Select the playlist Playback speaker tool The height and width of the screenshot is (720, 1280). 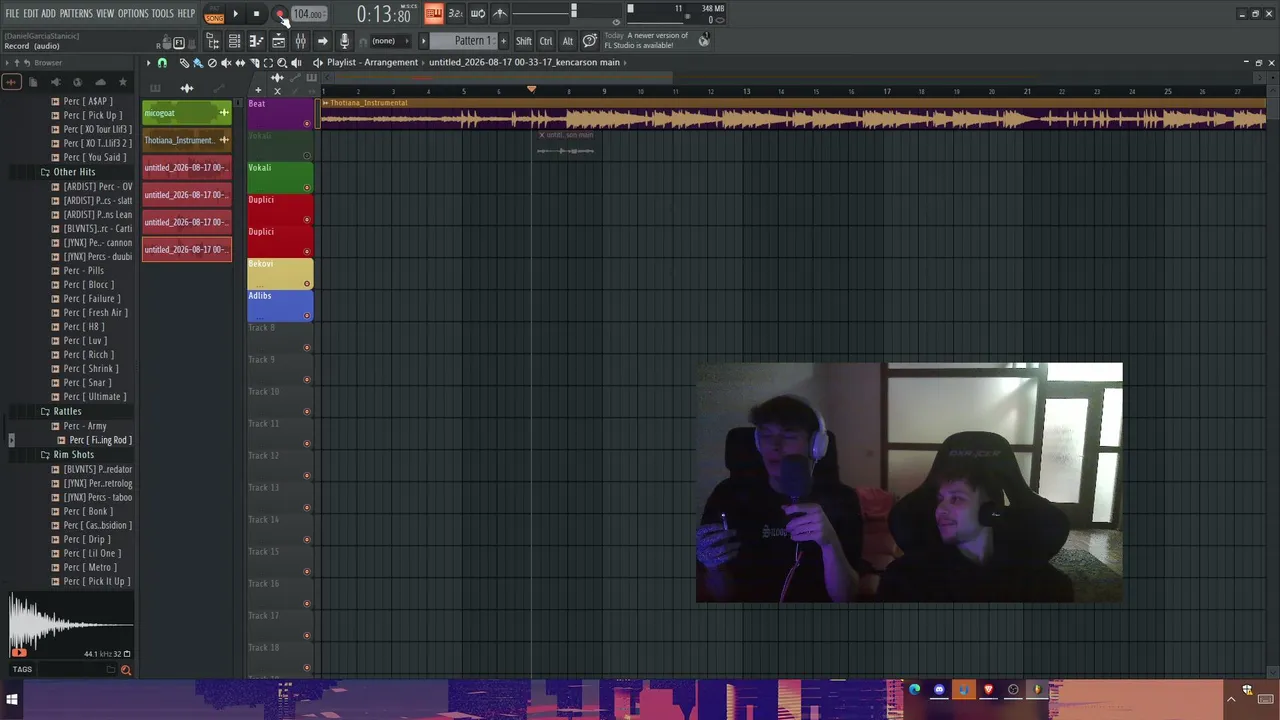tap(296, 63)
